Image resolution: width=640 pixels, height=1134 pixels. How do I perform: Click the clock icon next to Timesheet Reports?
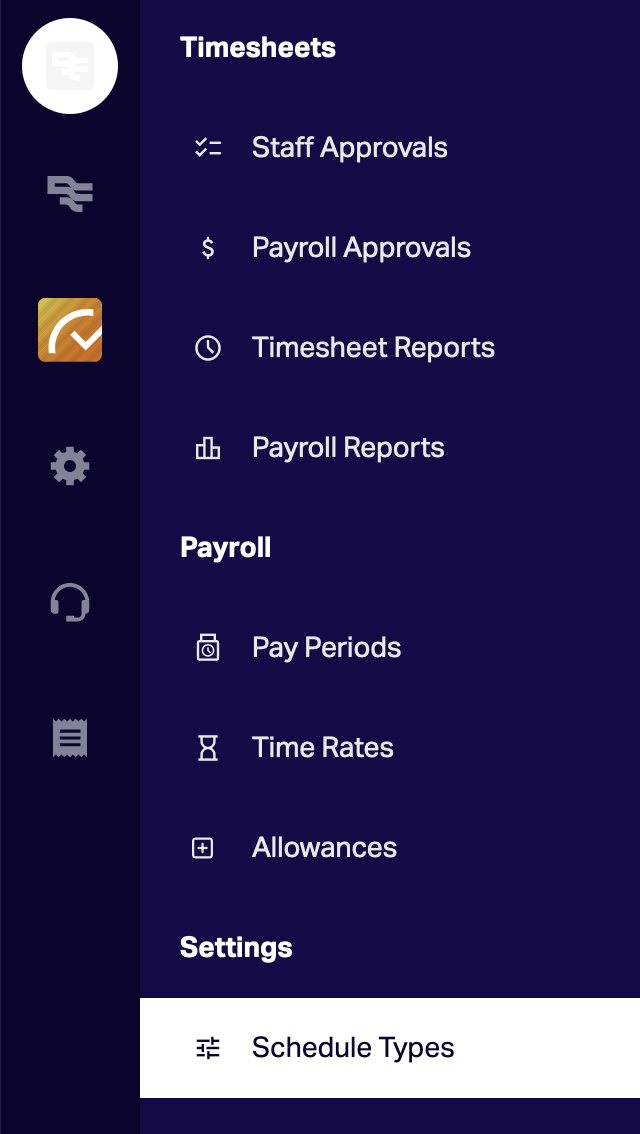point(208,348)
